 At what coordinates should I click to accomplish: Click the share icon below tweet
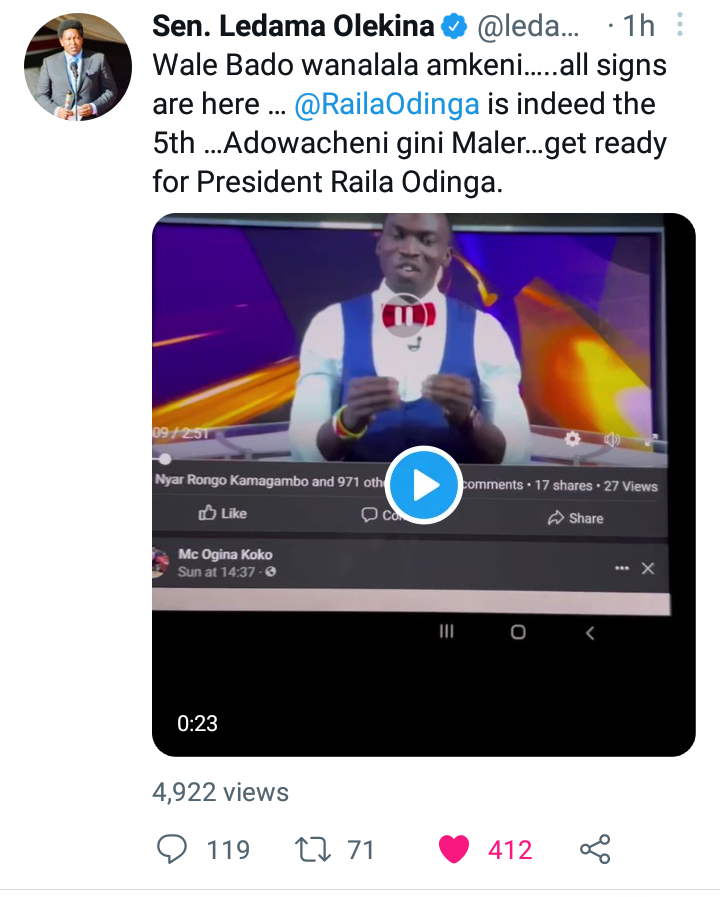[x=595, y=849]
